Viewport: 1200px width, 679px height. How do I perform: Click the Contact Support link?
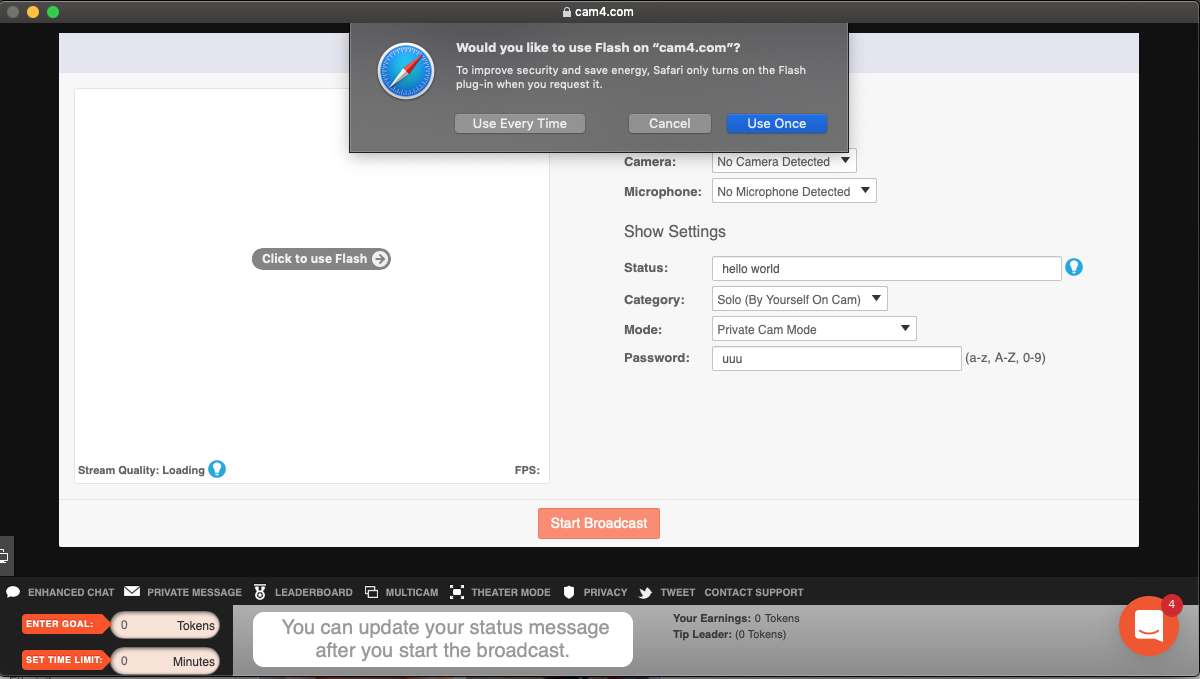pos(753,592)
